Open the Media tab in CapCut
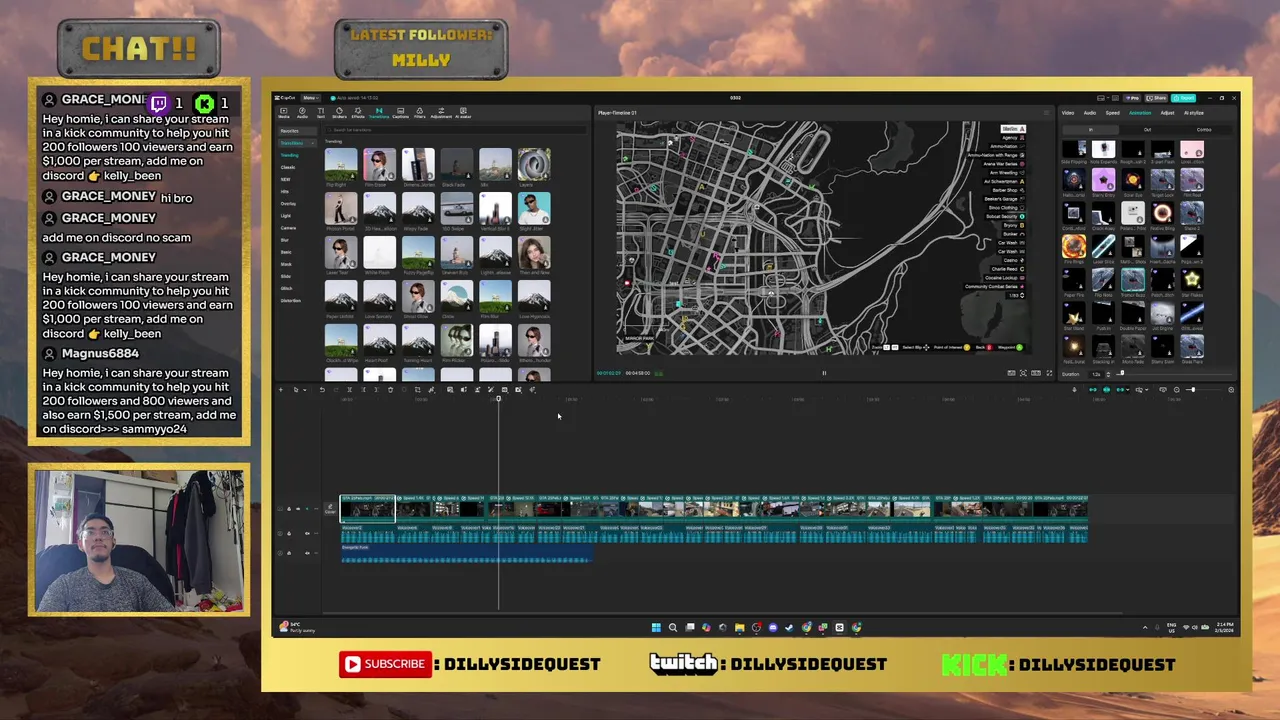This screenshot has width=1280, height=720. tap(284, 113)
